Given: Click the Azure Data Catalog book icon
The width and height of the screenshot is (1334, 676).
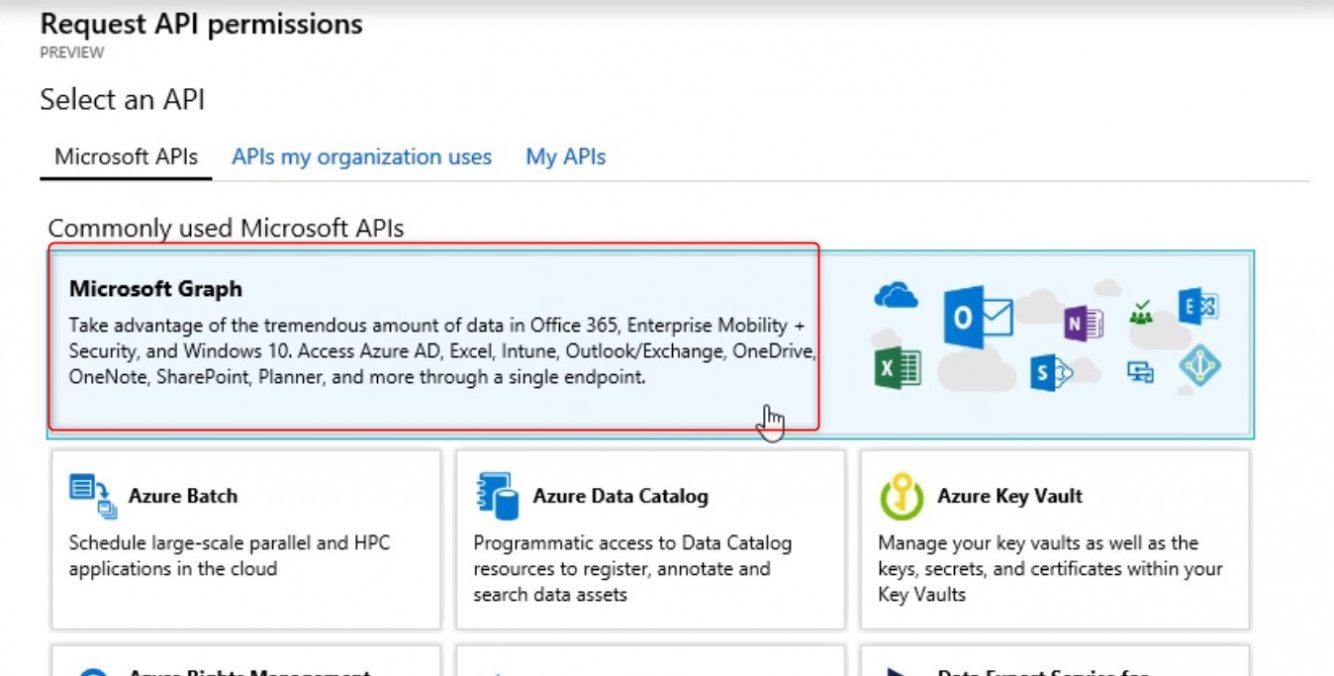Looking at the screenshot, I should click(500, 496).
